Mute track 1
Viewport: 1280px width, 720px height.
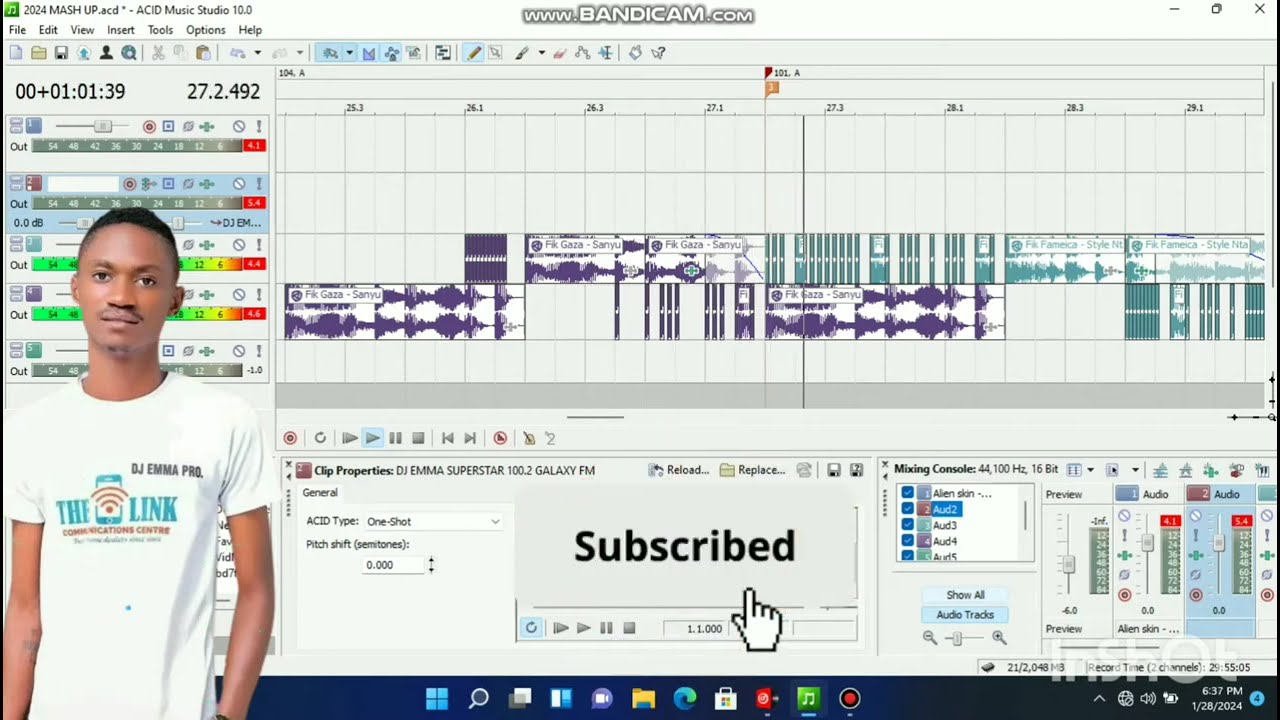pyautogui.click(x=239, y=126)
